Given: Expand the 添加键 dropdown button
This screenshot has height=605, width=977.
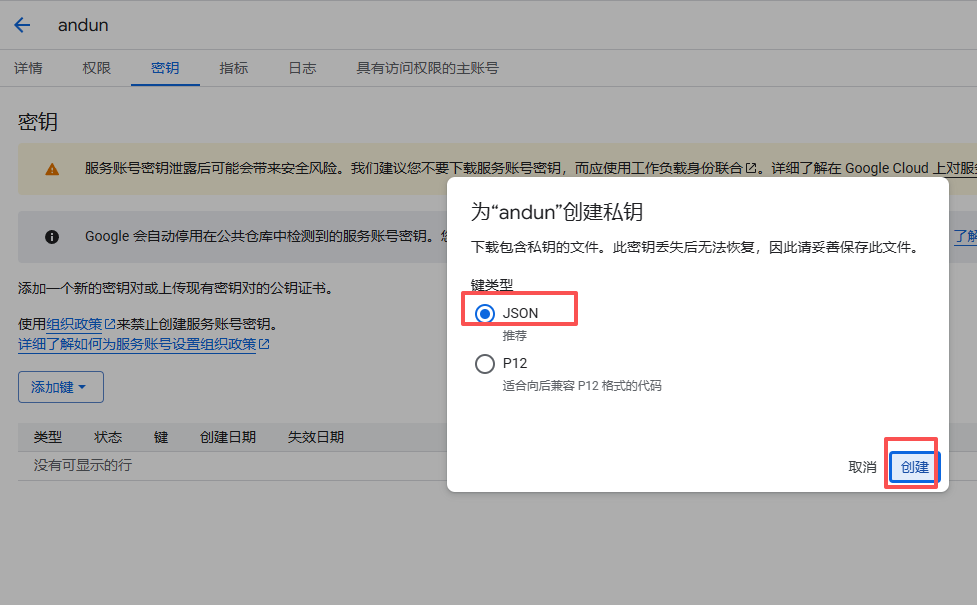Looking at the screenshot, I should [x=60, y=387].
